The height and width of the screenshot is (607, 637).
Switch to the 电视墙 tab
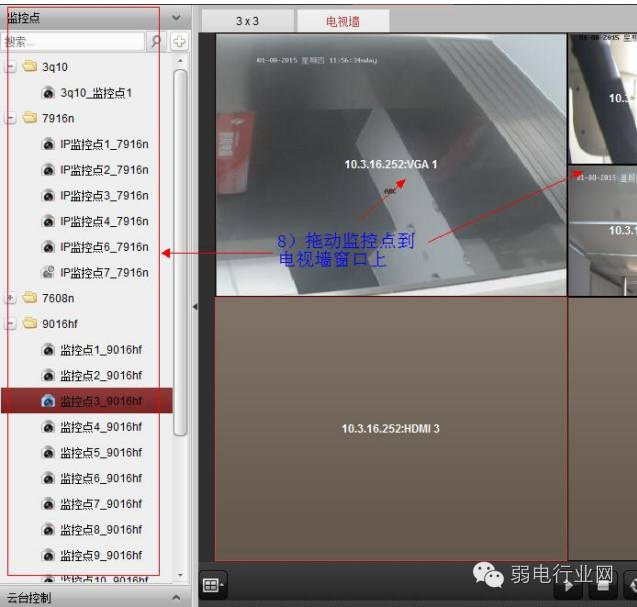pos(343,21)
